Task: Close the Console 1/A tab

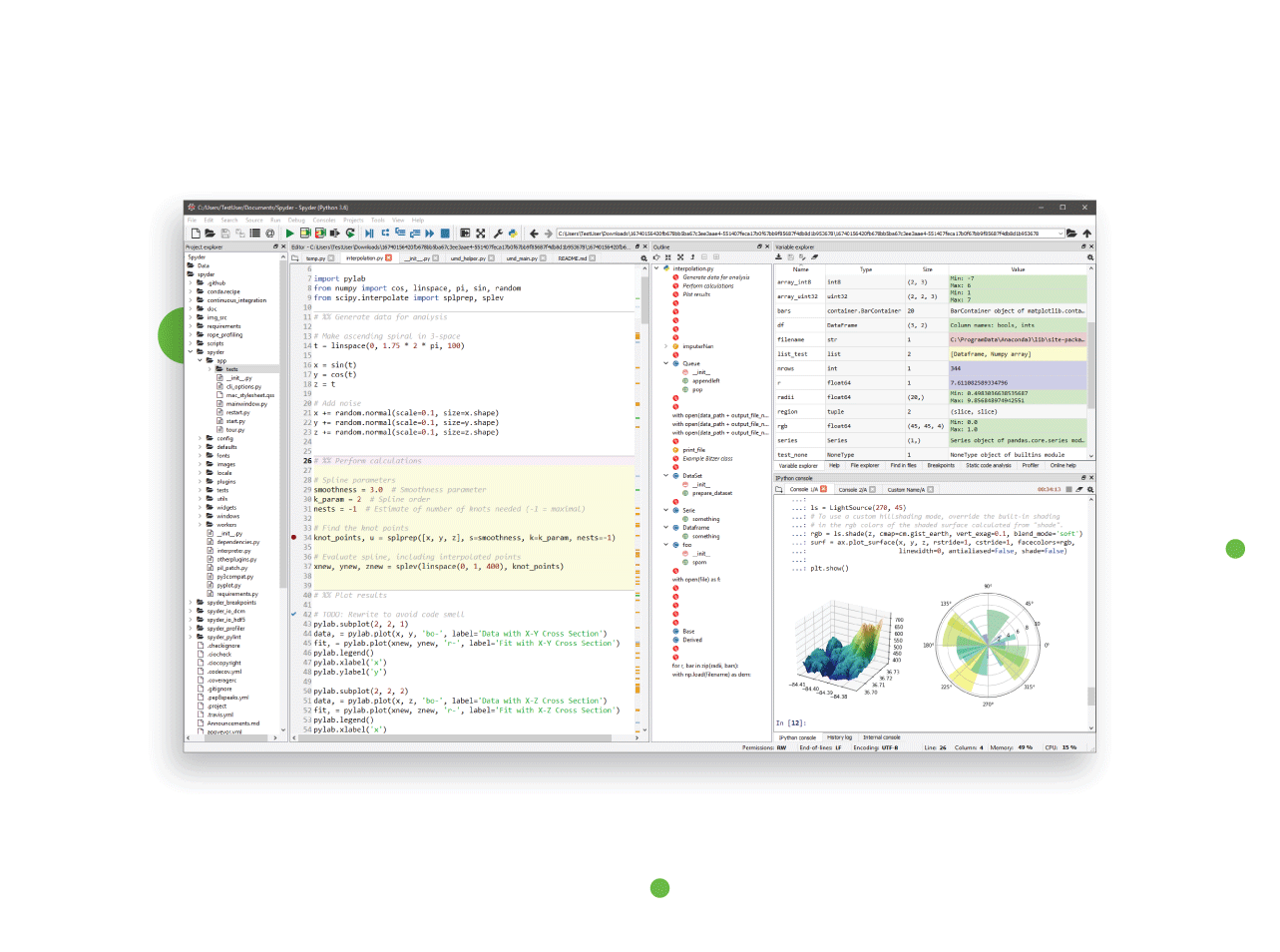Action: click(824, 489)
